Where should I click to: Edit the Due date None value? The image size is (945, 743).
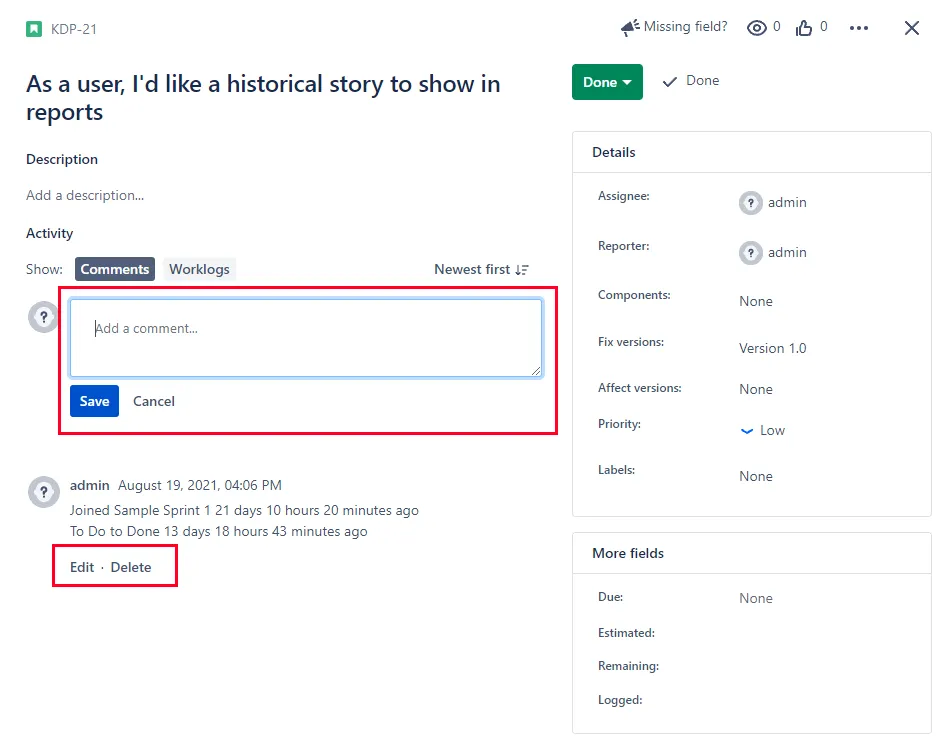coord(756,598)
